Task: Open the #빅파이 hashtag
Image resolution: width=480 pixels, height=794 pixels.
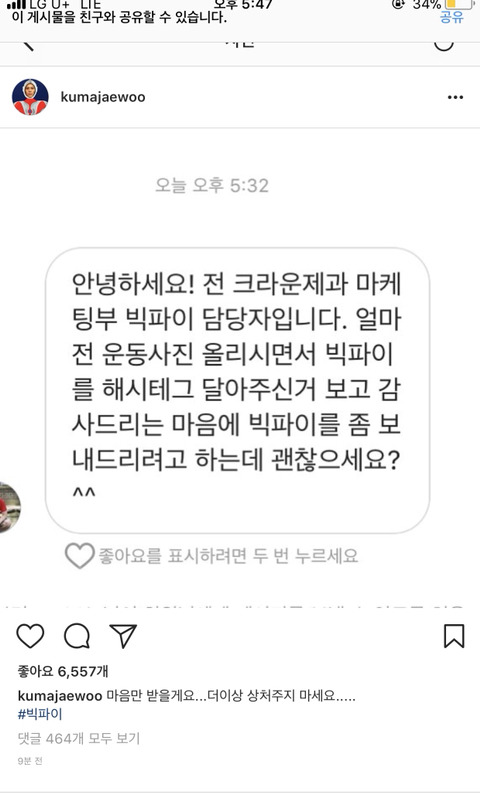Action: pos(39,714)
